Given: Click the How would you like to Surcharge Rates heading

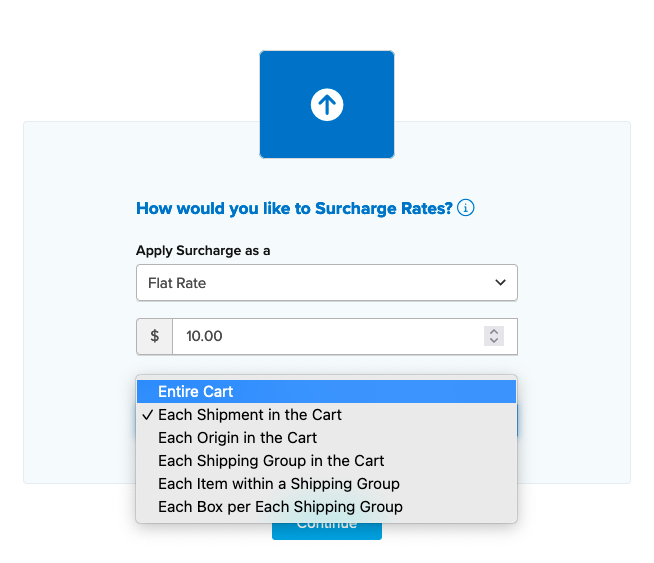Looking at the screenshot, I should click(x=294, y=208).
